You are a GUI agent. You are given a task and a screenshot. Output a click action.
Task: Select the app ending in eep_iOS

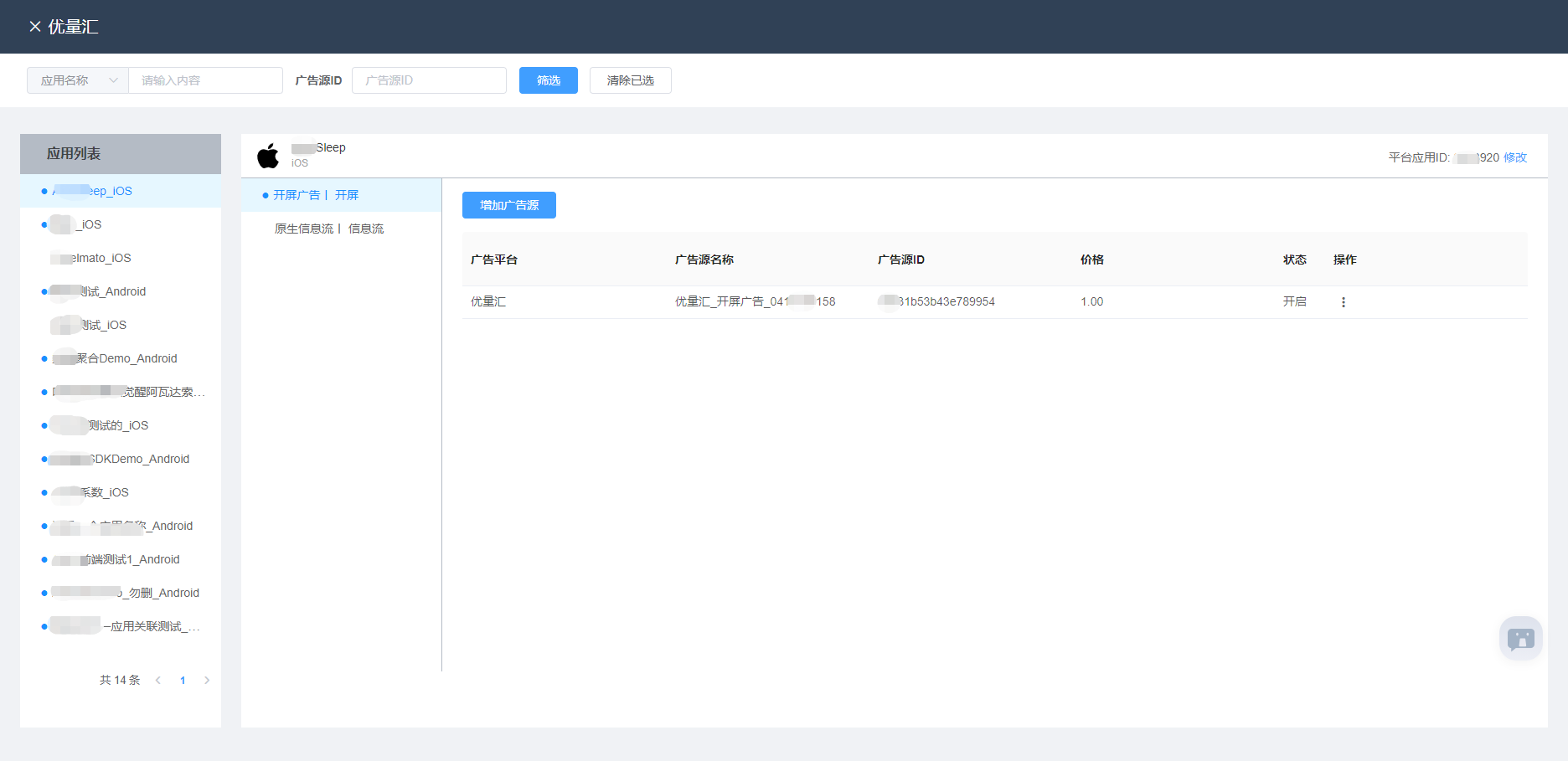(121, 191)
